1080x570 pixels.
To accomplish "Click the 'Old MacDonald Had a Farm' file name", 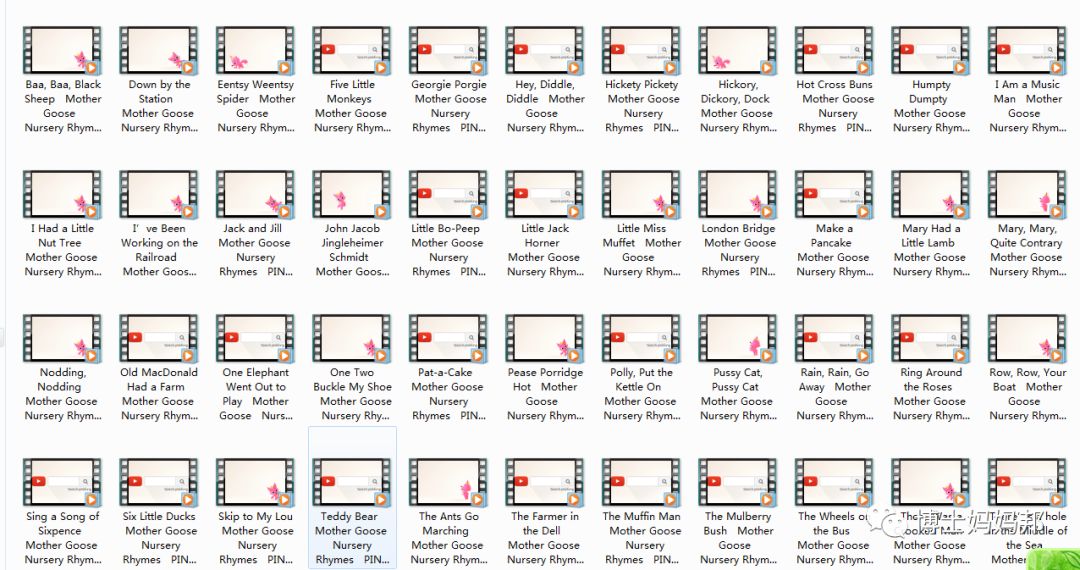I will pyautogui.click(x=159, y=379).
